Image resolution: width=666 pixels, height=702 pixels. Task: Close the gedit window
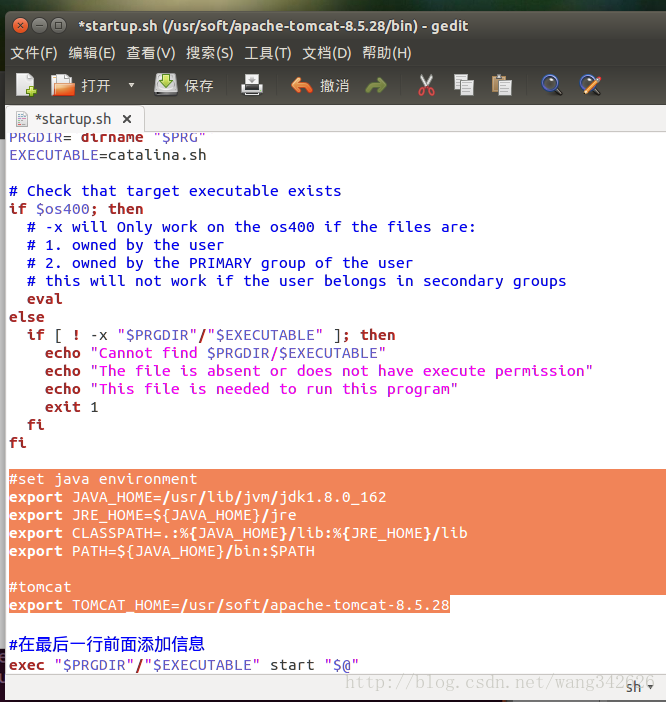coord(20,26)
